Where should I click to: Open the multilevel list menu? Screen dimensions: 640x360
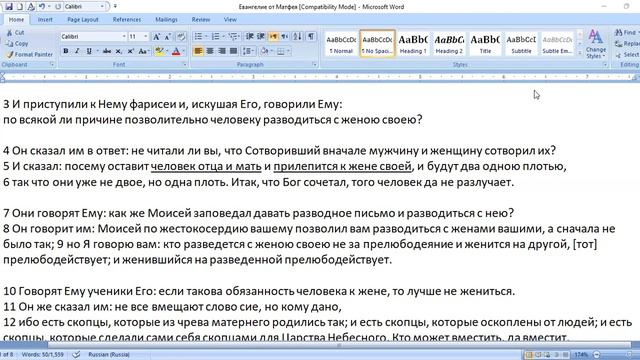[233, 37]
